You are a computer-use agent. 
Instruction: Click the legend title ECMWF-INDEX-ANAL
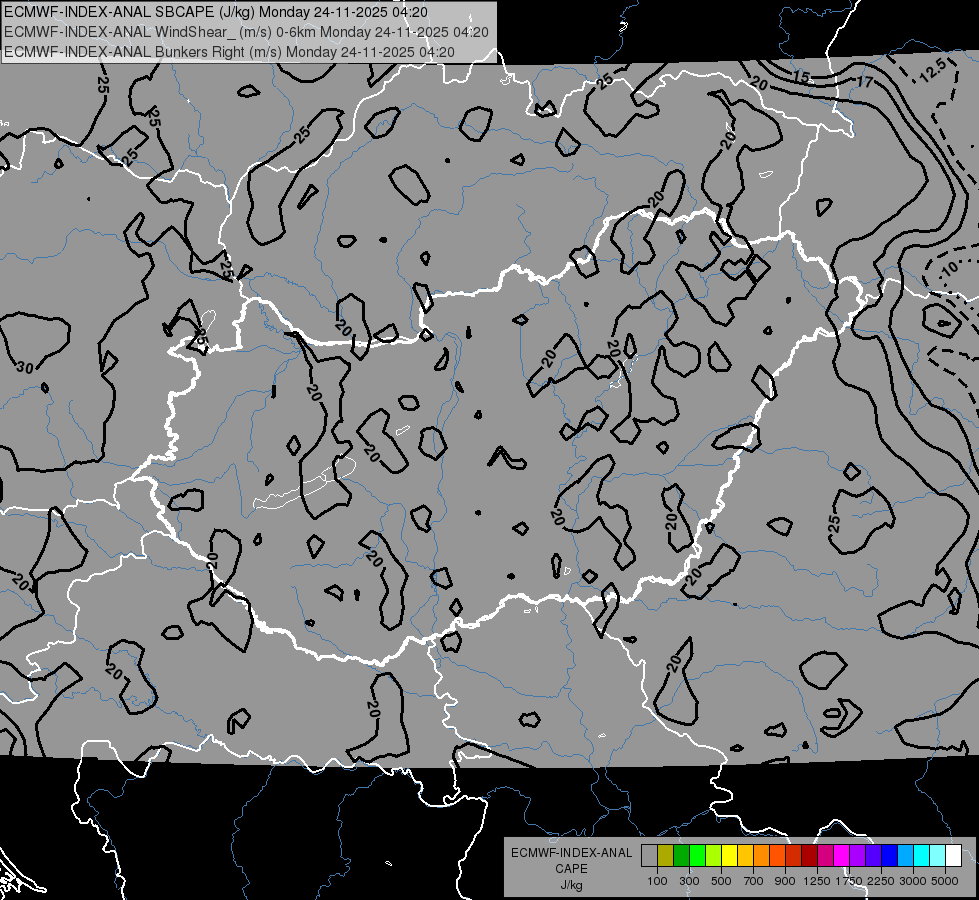(572, 853)
